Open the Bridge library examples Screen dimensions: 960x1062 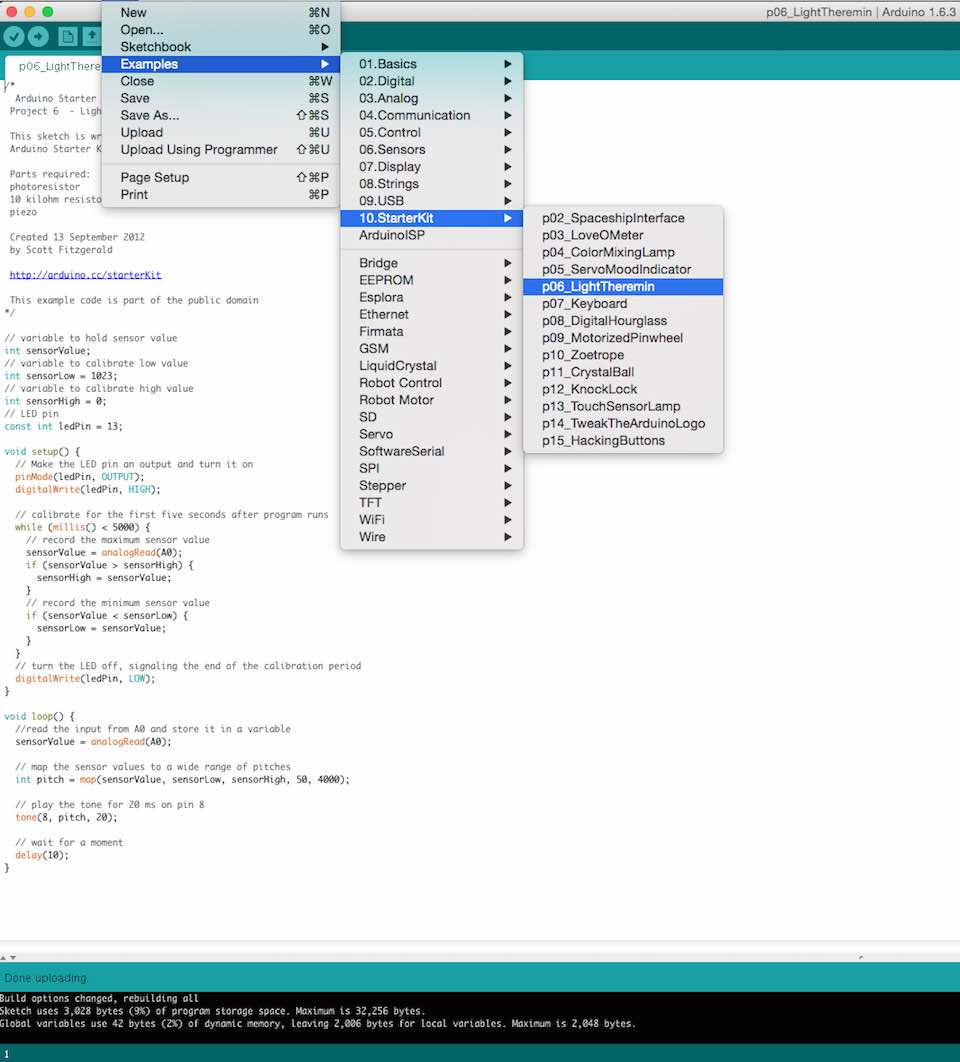click(x=432, y=263)
